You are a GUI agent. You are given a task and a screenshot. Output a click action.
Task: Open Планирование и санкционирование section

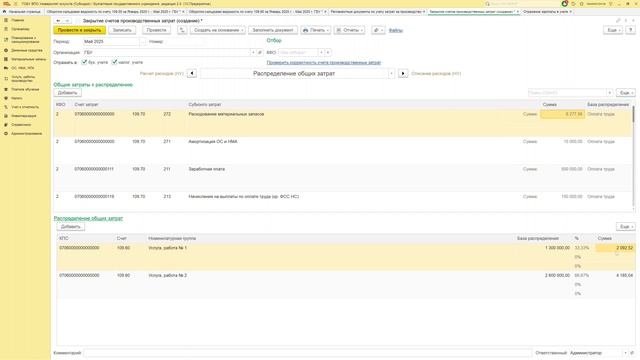click(25, 40)
